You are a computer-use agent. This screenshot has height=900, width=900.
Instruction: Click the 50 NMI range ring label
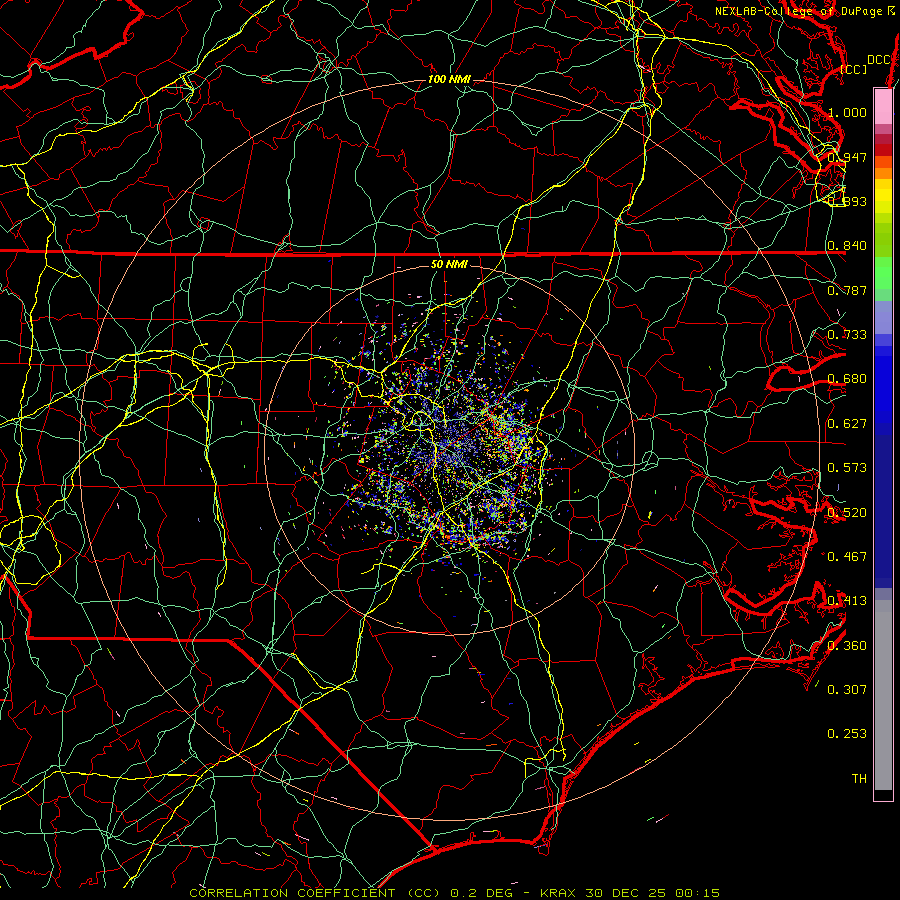point(449,264)
